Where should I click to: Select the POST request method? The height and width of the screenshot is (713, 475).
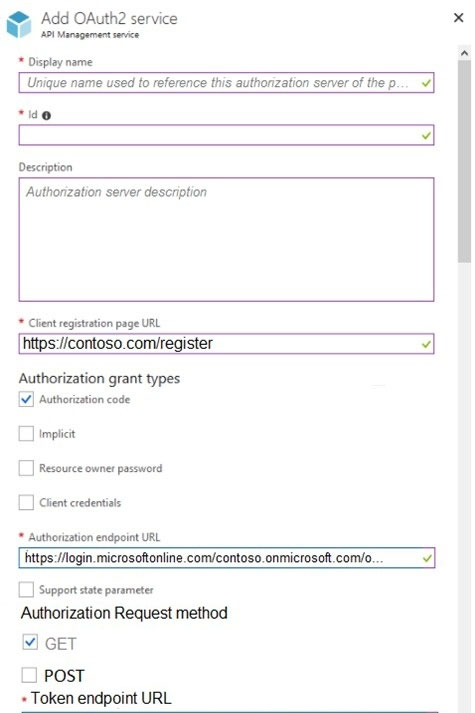(29, 675)
